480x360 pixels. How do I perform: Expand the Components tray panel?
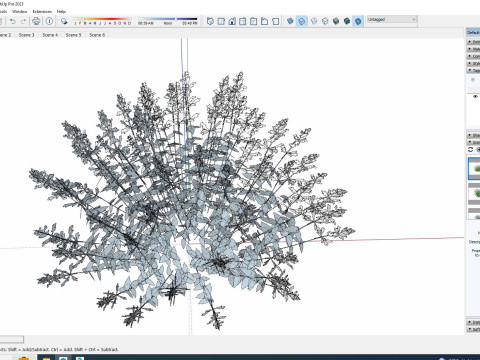point(473,56)
